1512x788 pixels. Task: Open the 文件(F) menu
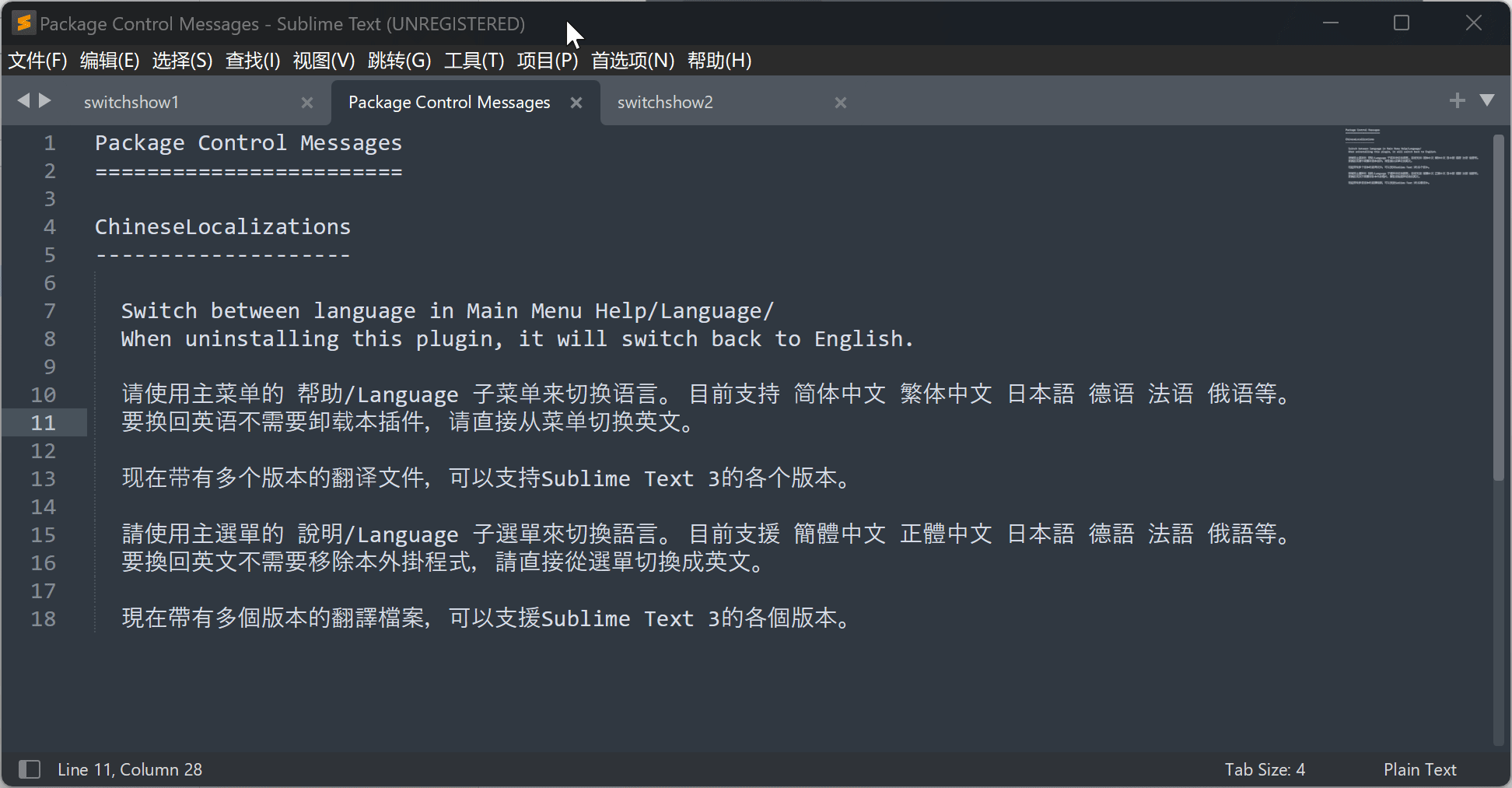click(37, 61)
